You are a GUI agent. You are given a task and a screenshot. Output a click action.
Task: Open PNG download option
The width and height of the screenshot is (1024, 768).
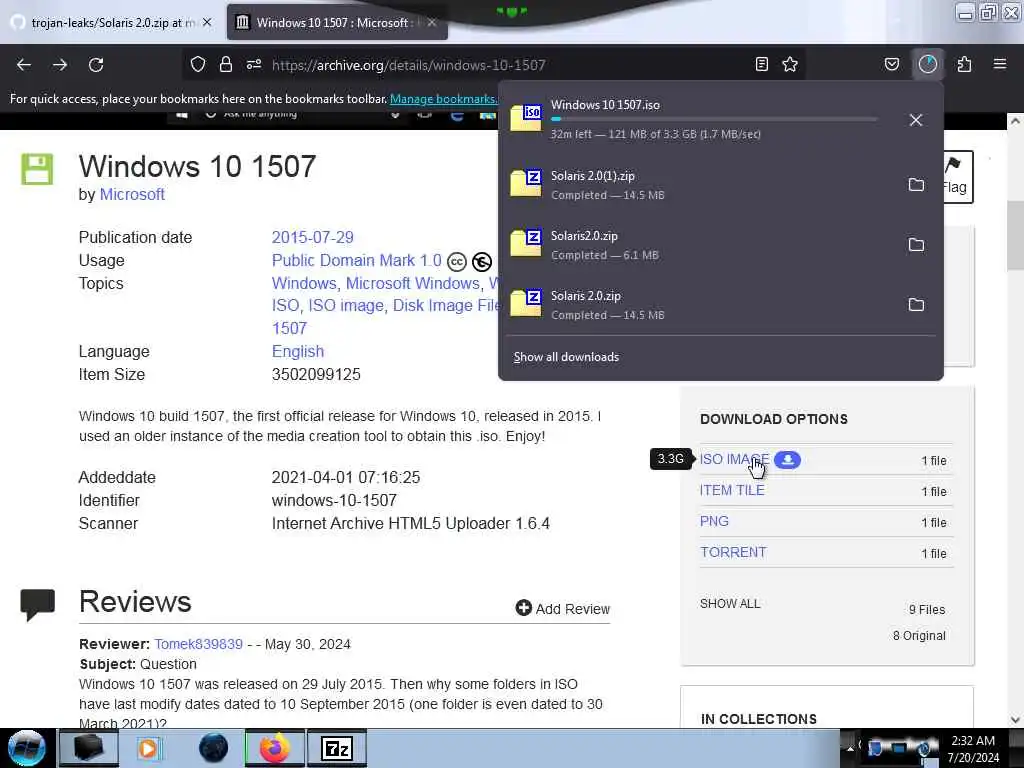point(714,521)
